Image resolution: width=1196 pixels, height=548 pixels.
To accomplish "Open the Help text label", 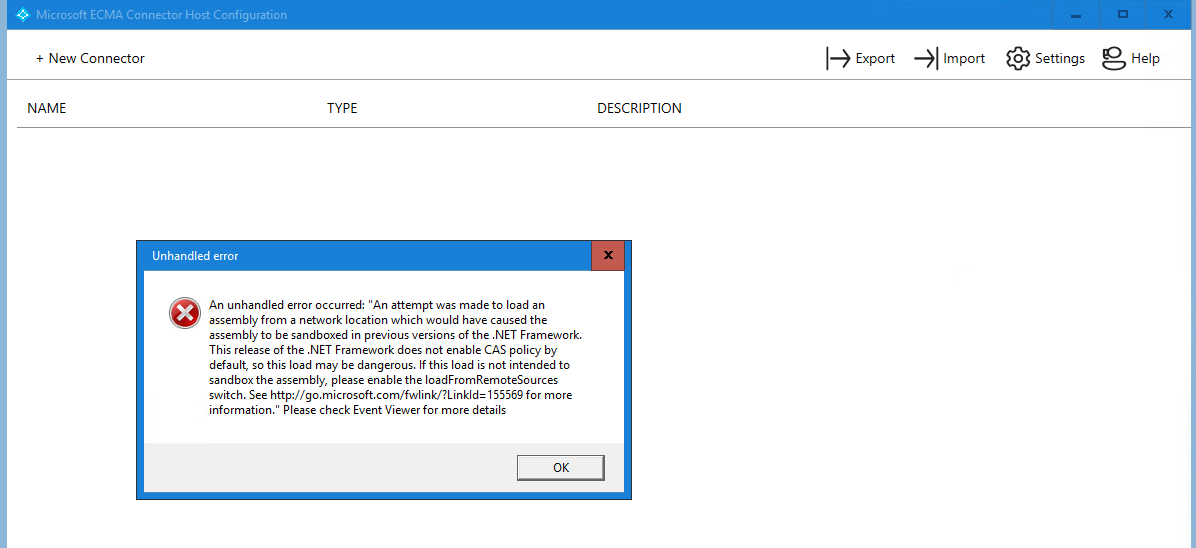I will click(x=1145, y=59).
